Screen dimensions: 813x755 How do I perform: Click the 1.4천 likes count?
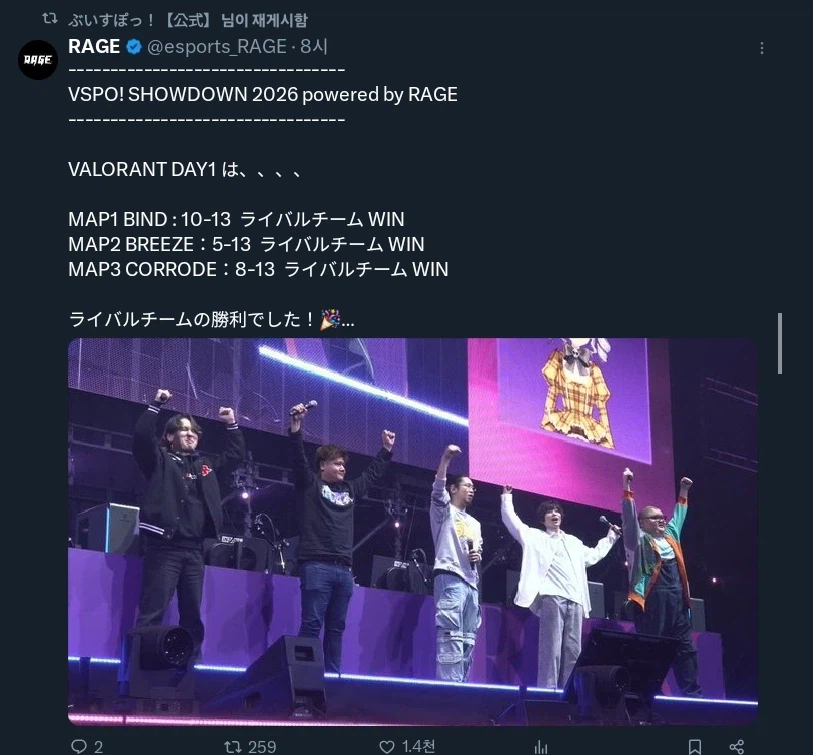(x=418, y=746)
